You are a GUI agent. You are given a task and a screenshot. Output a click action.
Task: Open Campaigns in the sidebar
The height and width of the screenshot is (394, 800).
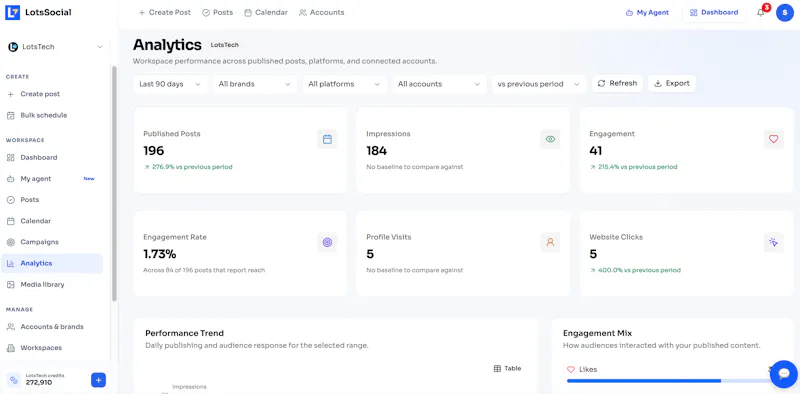click(52, 242)
